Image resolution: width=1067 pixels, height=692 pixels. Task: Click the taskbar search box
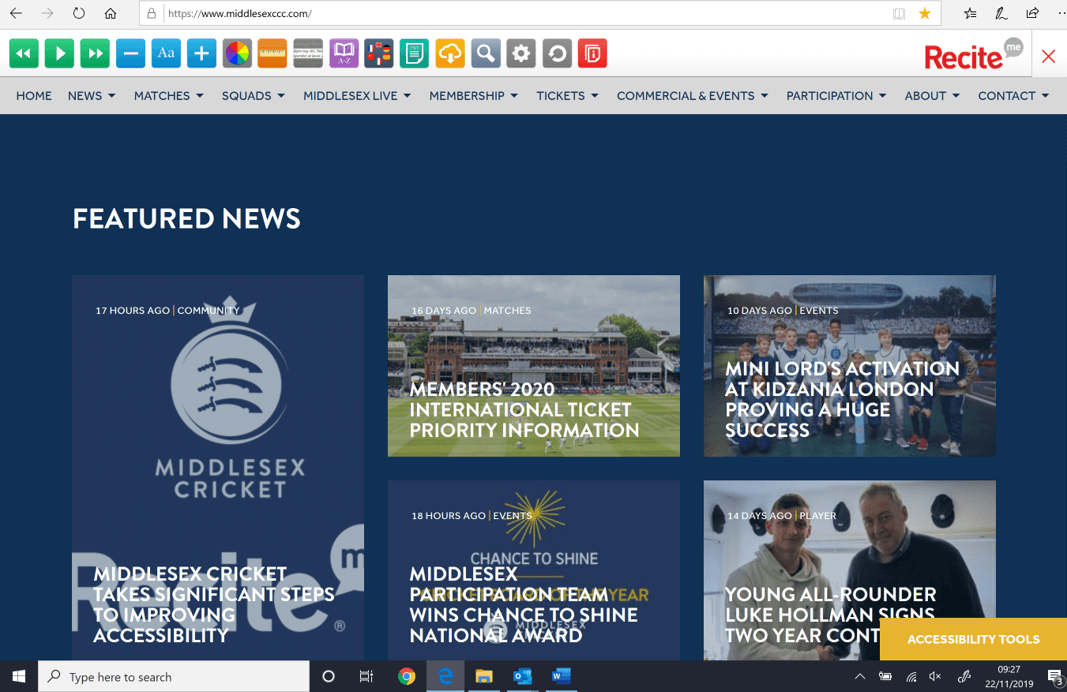[174, 676]
